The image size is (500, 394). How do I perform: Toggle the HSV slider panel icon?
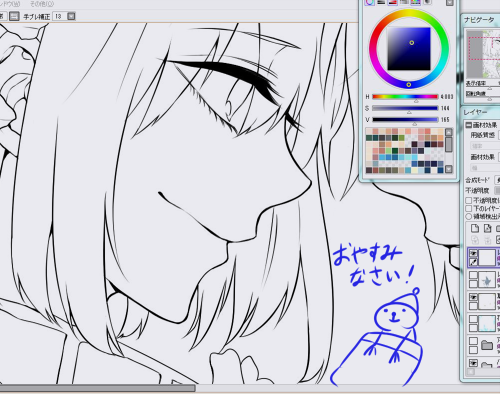393,2
